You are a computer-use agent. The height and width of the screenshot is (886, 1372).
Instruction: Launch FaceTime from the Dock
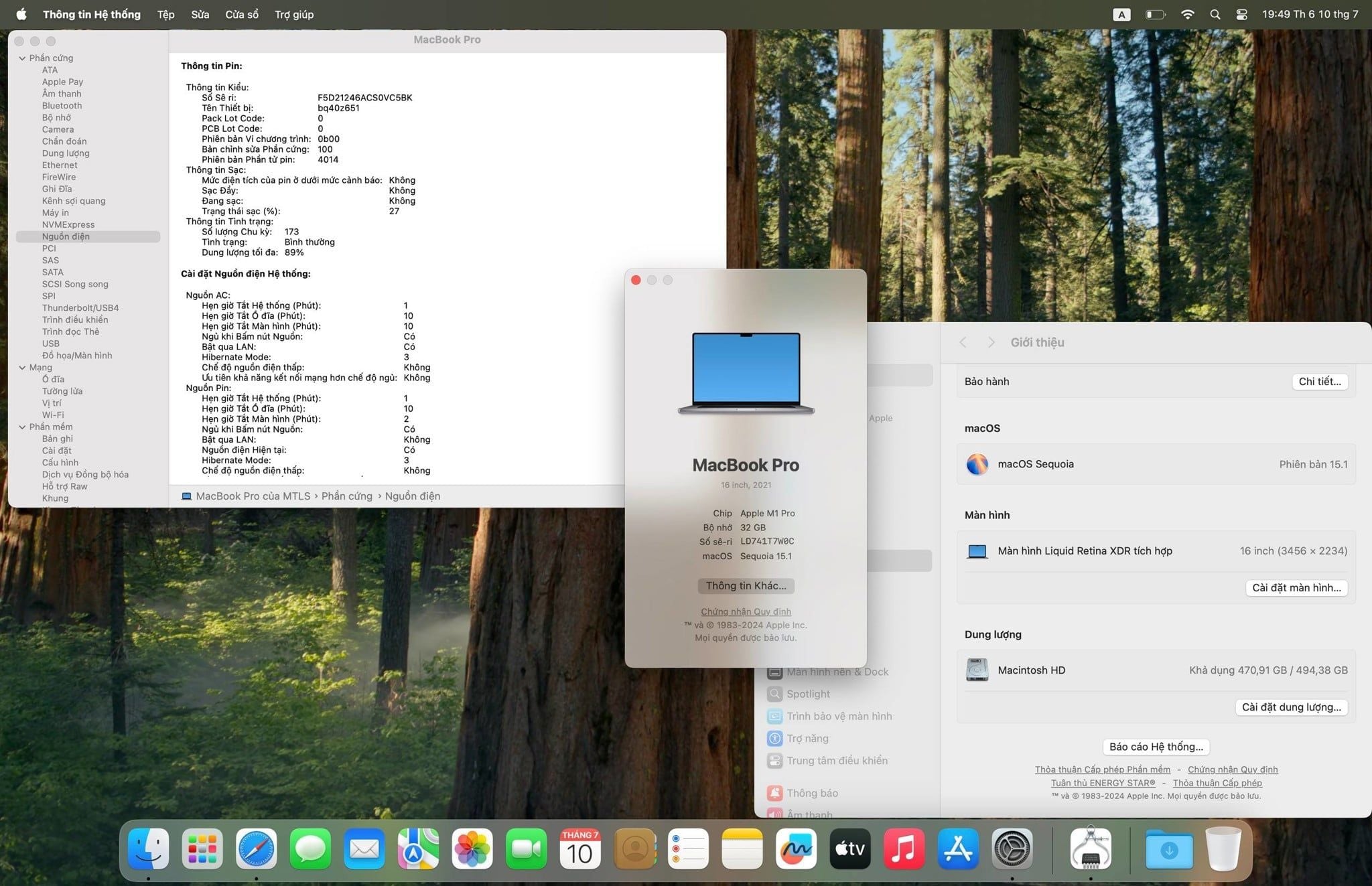coord(526,849)
